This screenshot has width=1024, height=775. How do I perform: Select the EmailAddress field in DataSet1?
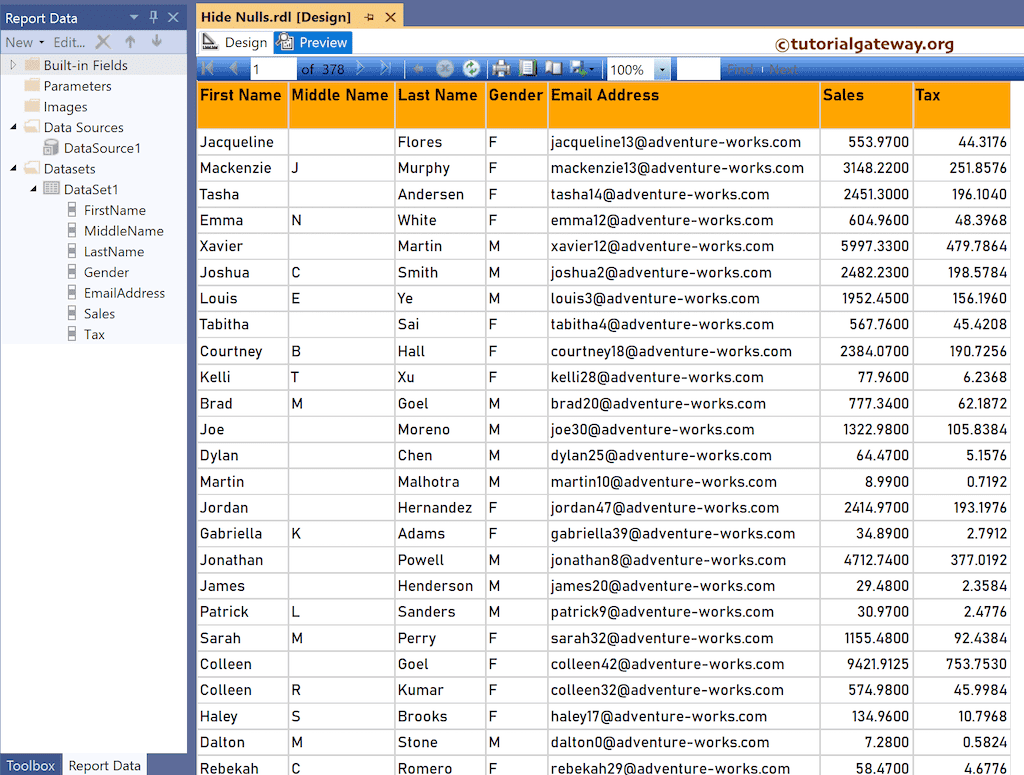click(x=124, y=293)
